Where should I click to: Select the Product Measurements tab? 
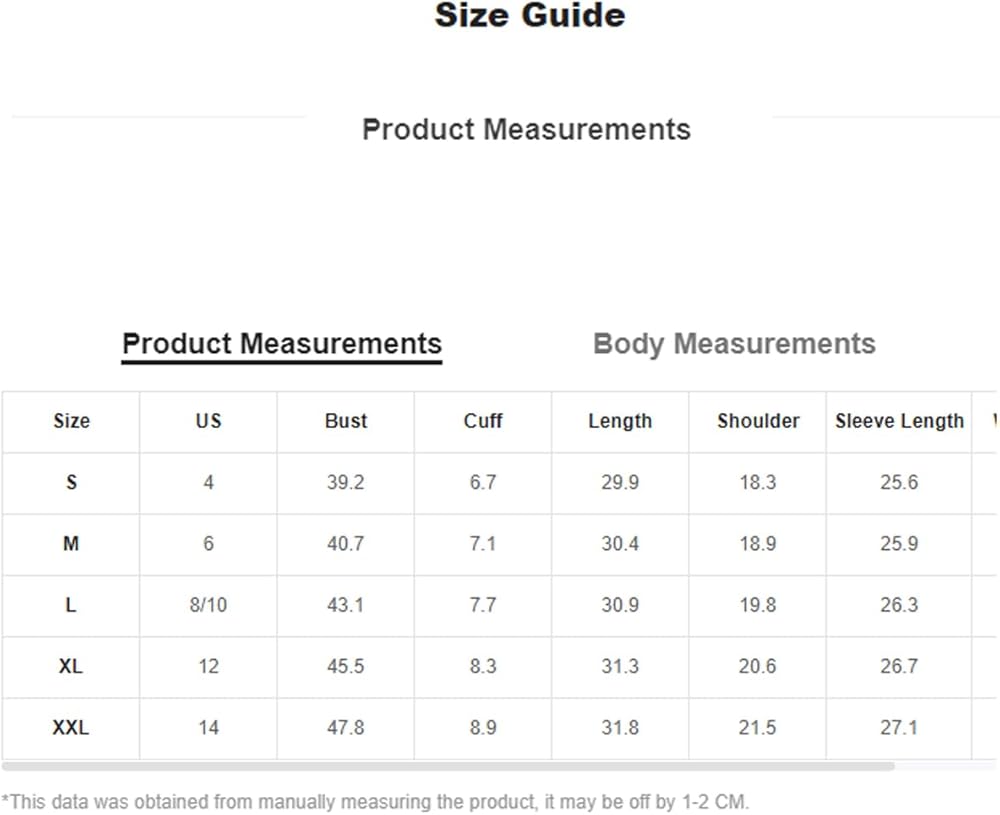pyautogui.click(x=281, y=344)
